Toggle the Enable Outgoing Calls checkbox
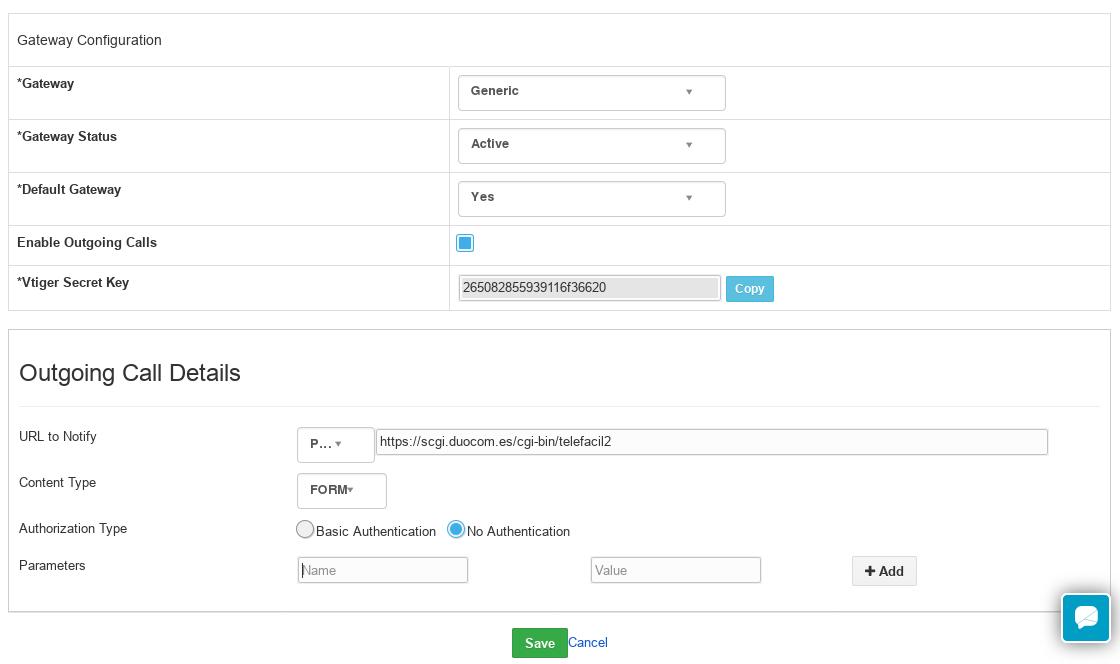1120x664 pixels. 465,243
